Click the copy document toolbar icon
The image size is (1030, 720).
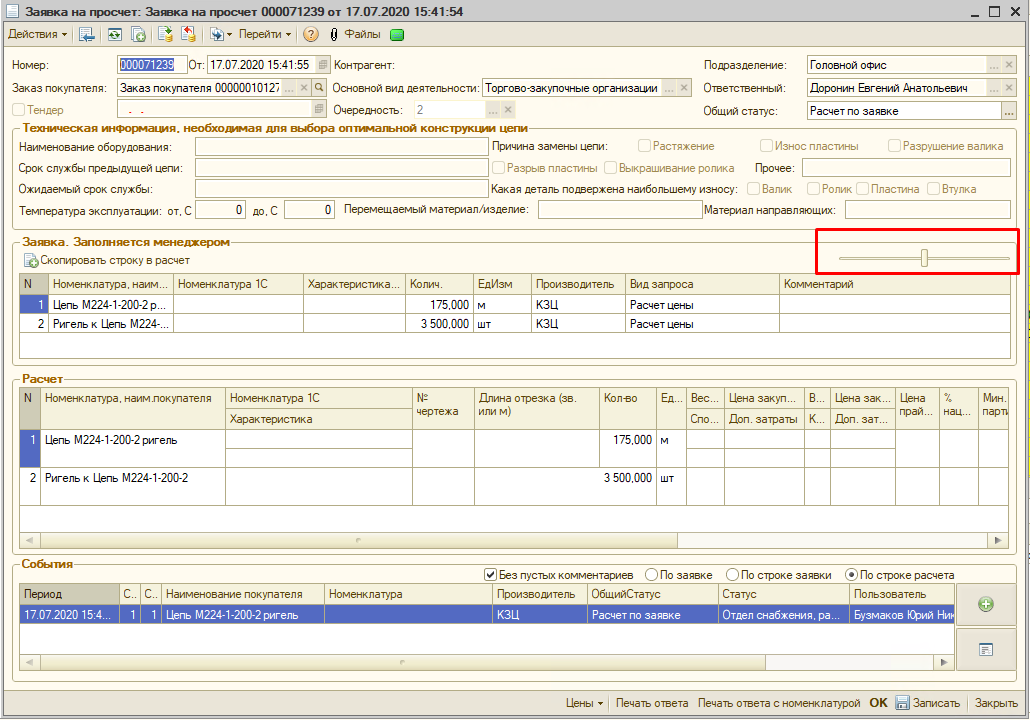(138, 35)
